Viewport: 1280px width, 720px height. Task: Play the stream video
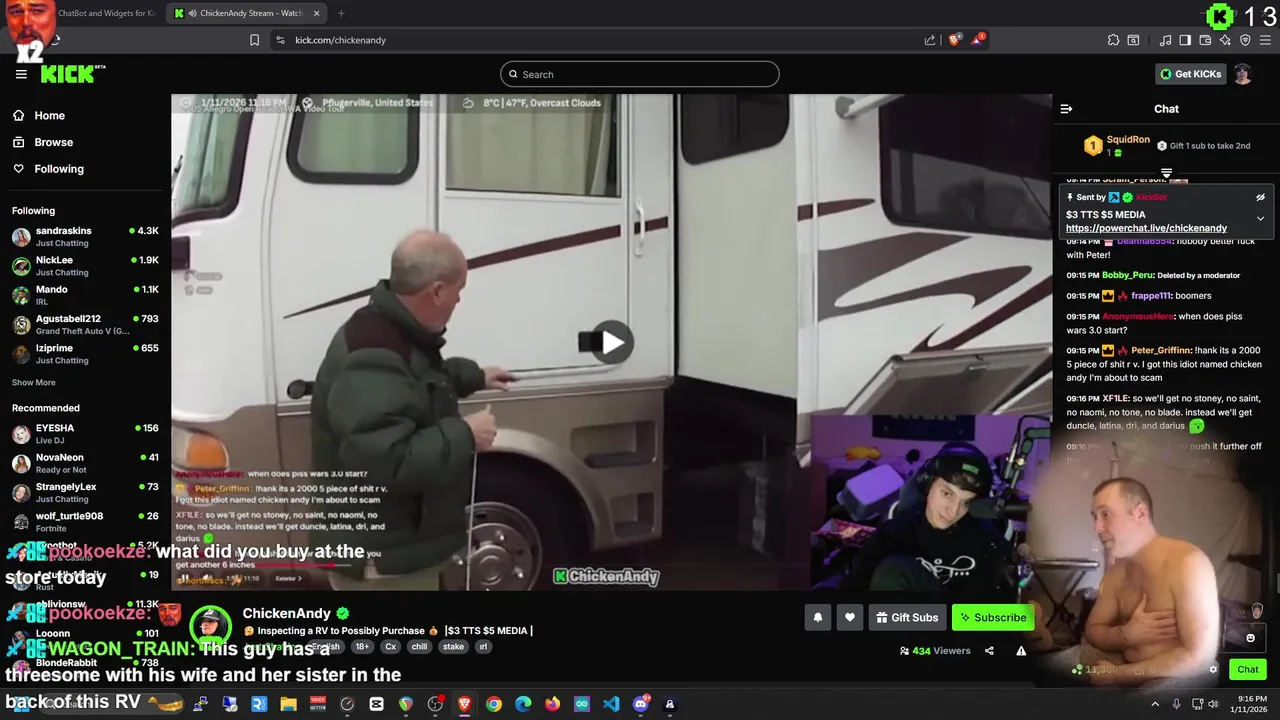pyautogui.click(x=612, y=343)
